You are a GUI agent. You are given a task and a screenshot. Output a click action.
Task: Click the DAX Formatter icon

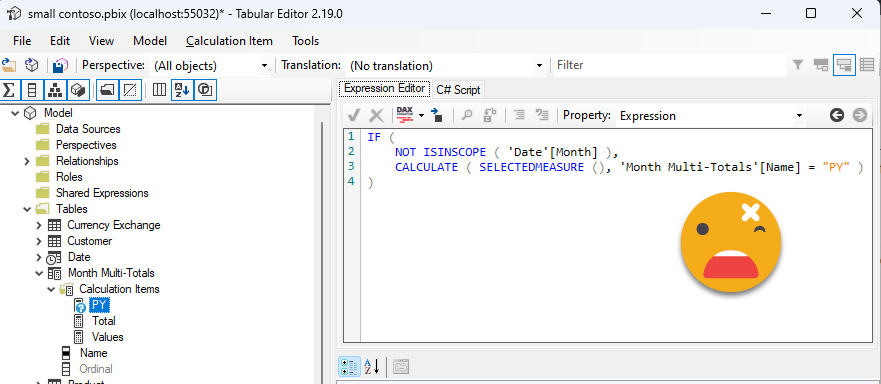pos(405,115)
